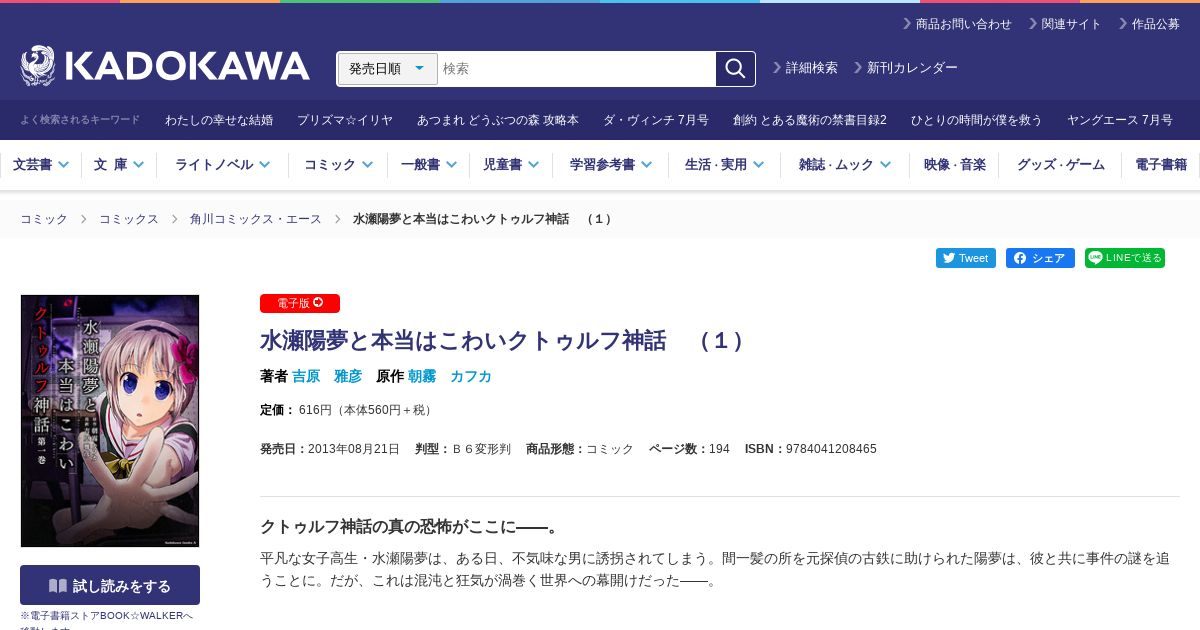Click the 発売日 2013年08月21日 text
The width and height of the screenshot is (1200, 630).
[330, 449]
